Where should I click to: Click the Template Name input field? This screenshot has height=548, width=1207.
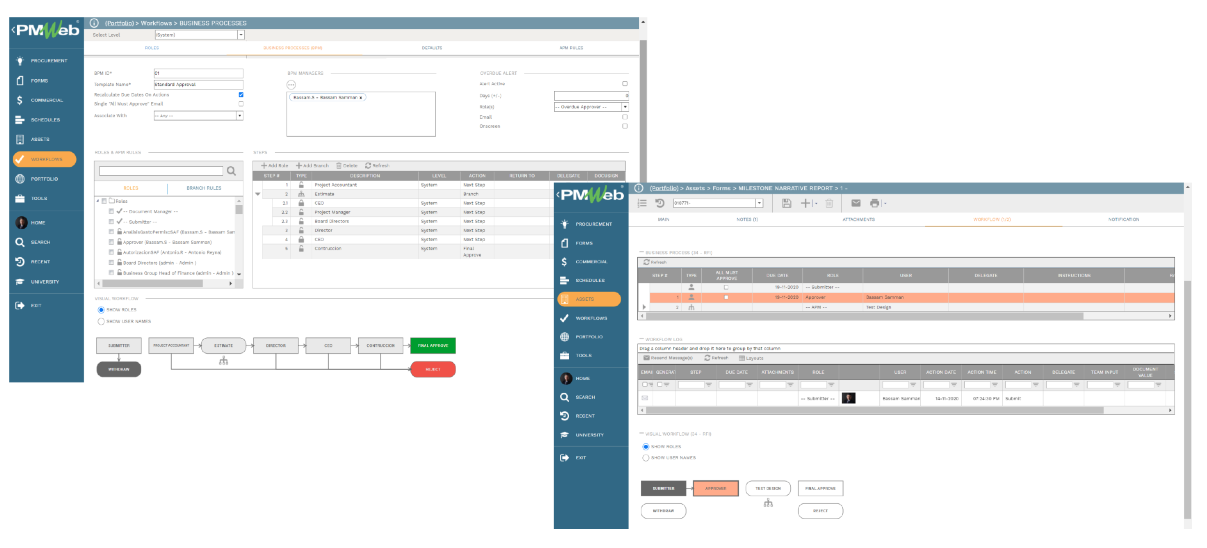click(198, 84)
